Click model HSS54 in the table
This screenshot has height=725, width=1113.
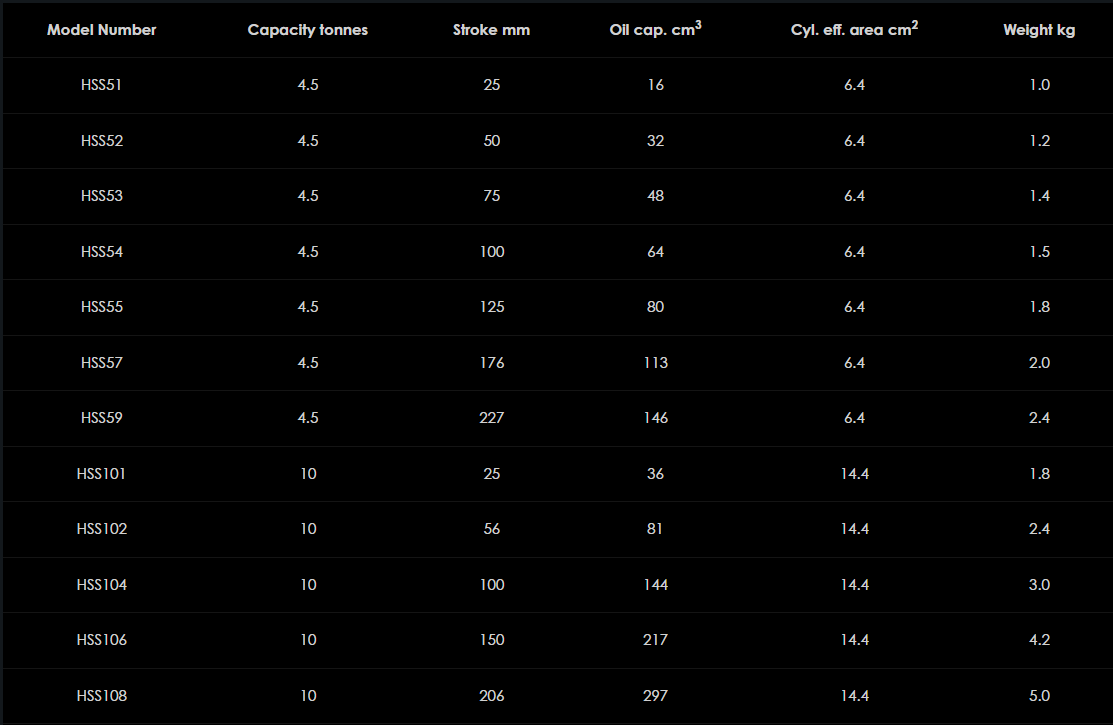[x=102, y=252]
